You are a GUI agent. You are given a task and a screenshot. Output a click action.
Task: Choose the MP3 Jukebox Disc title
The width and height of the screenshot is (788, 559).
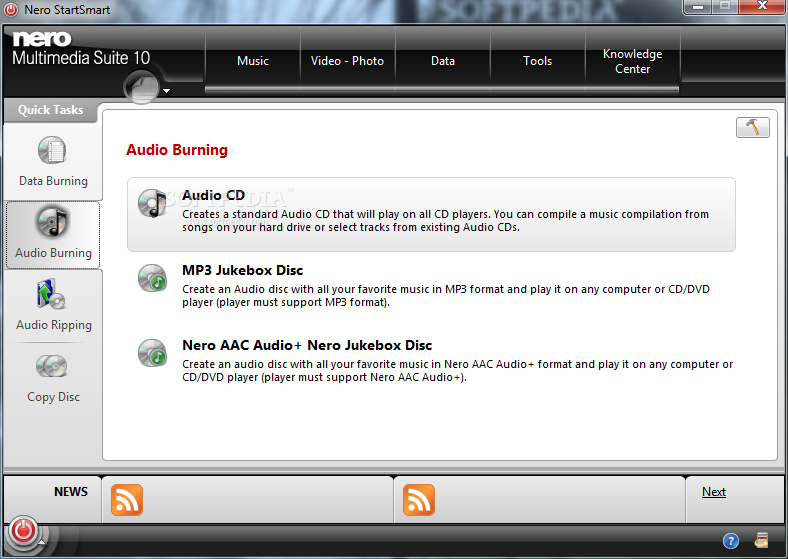tap(242, 270)
